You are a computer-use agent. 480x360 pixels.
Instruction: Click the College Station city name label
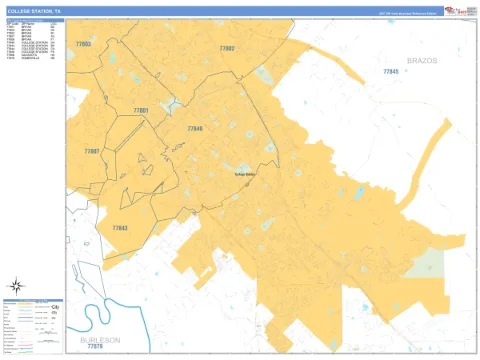(245, 174)
